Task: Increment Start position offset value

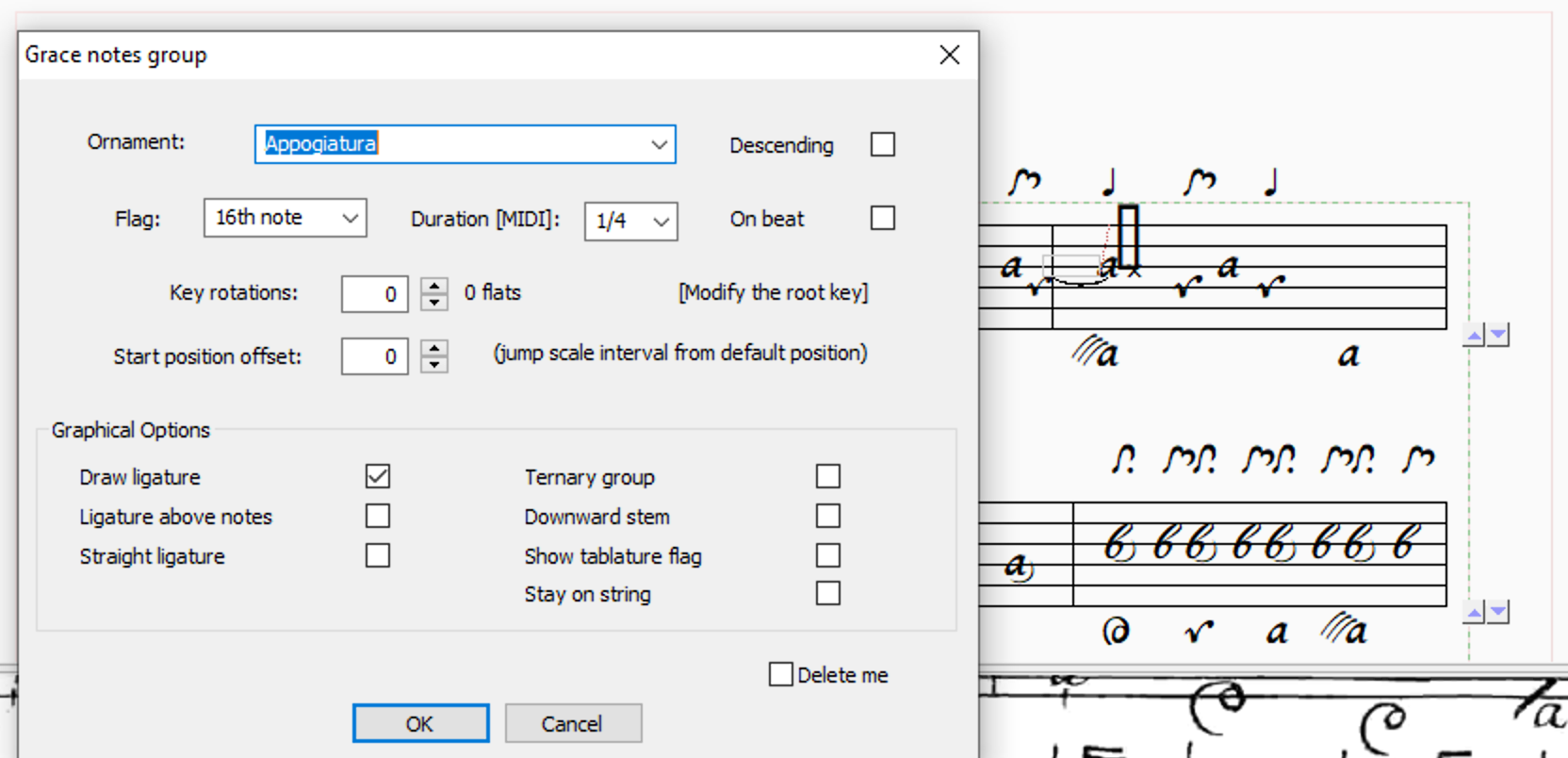Action: (x=434, y=348)
